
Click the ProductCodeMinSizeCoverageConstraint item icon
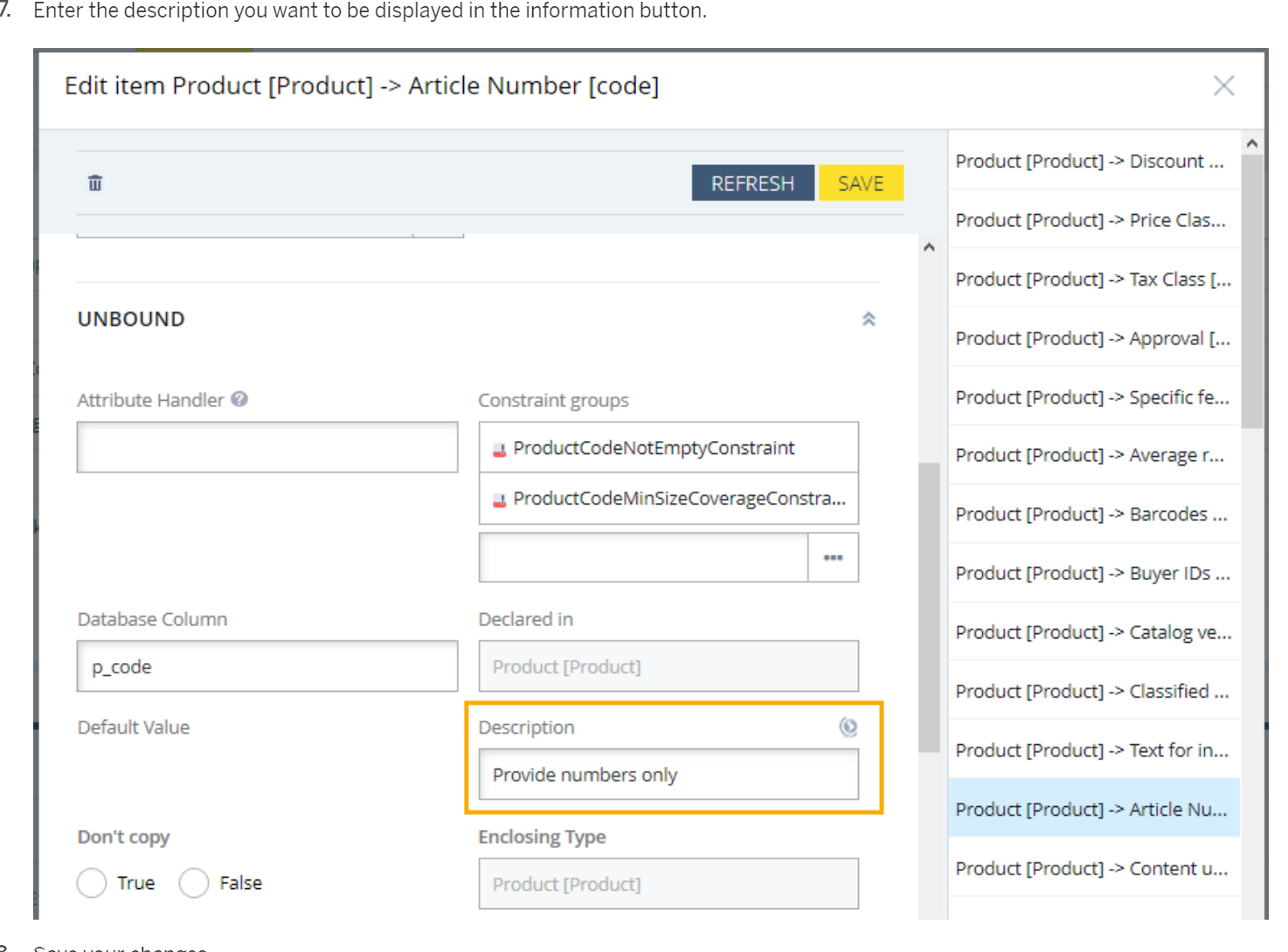(500, 500)
